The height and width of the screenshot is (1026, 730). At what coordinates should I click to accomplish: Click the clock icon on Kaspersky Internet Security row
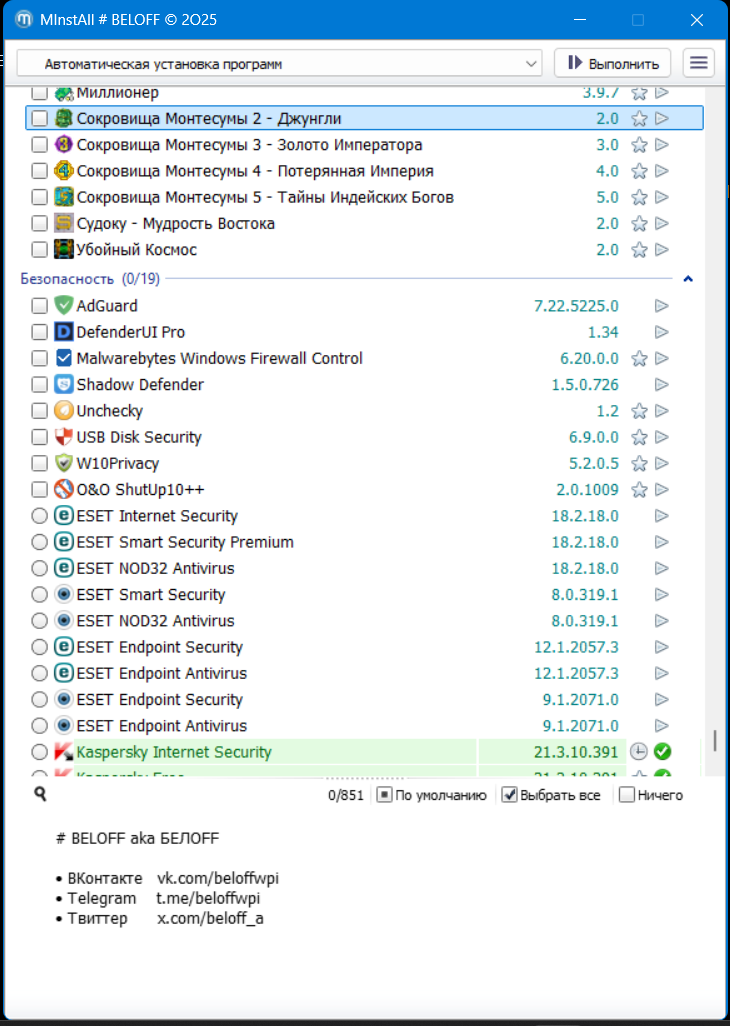(639, 752)
